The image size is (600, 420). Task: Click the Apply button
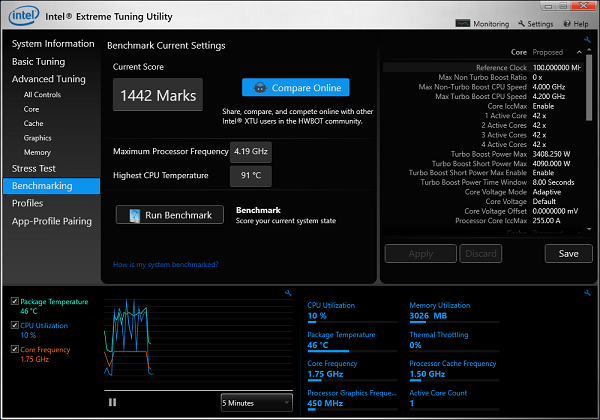coord(421,254)
